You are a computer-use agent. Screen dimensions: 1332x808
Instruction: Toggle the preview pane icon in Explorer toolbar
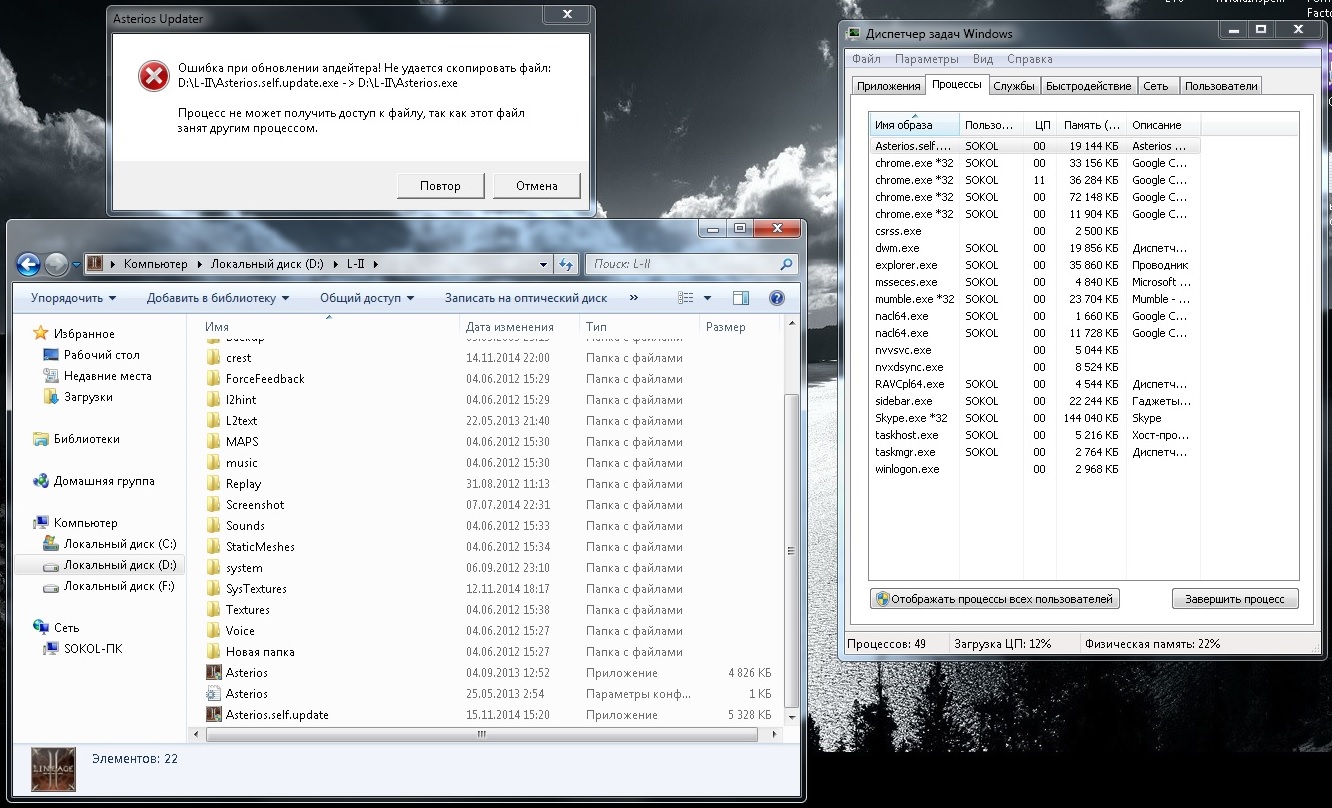click(741, 298)
